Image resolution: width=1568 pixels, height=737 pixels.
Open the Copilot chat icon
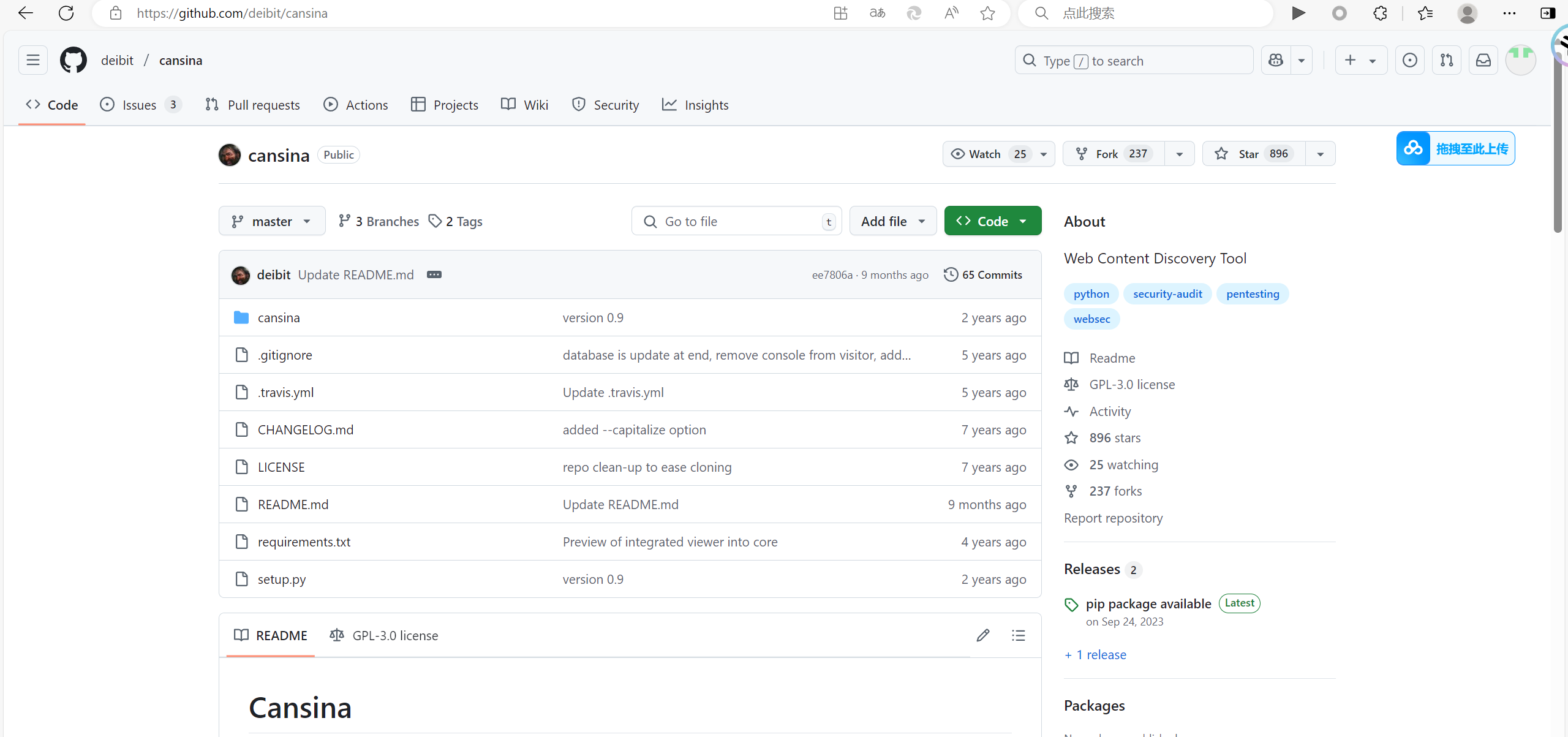point(1276,60)
